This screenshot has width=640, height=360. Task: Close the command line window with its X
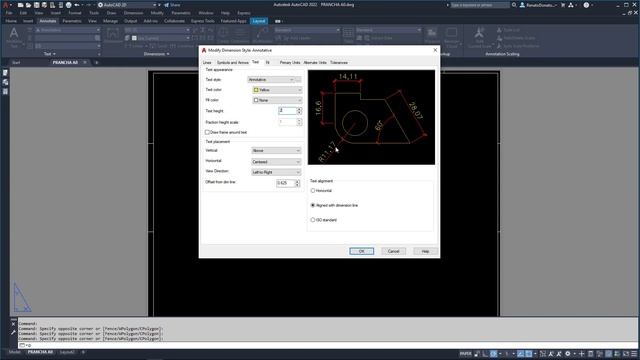[x=13, y=324]
